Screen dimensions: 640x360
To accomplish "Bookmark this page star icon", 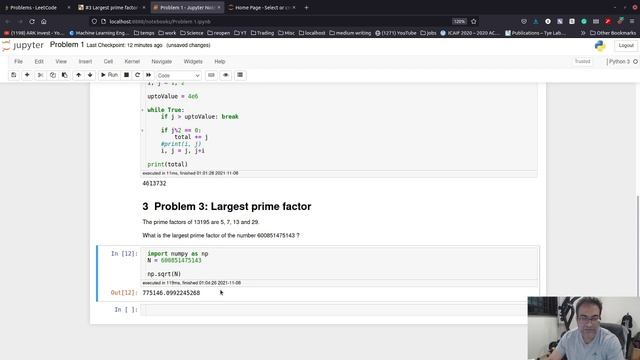I will click(473, 21).
